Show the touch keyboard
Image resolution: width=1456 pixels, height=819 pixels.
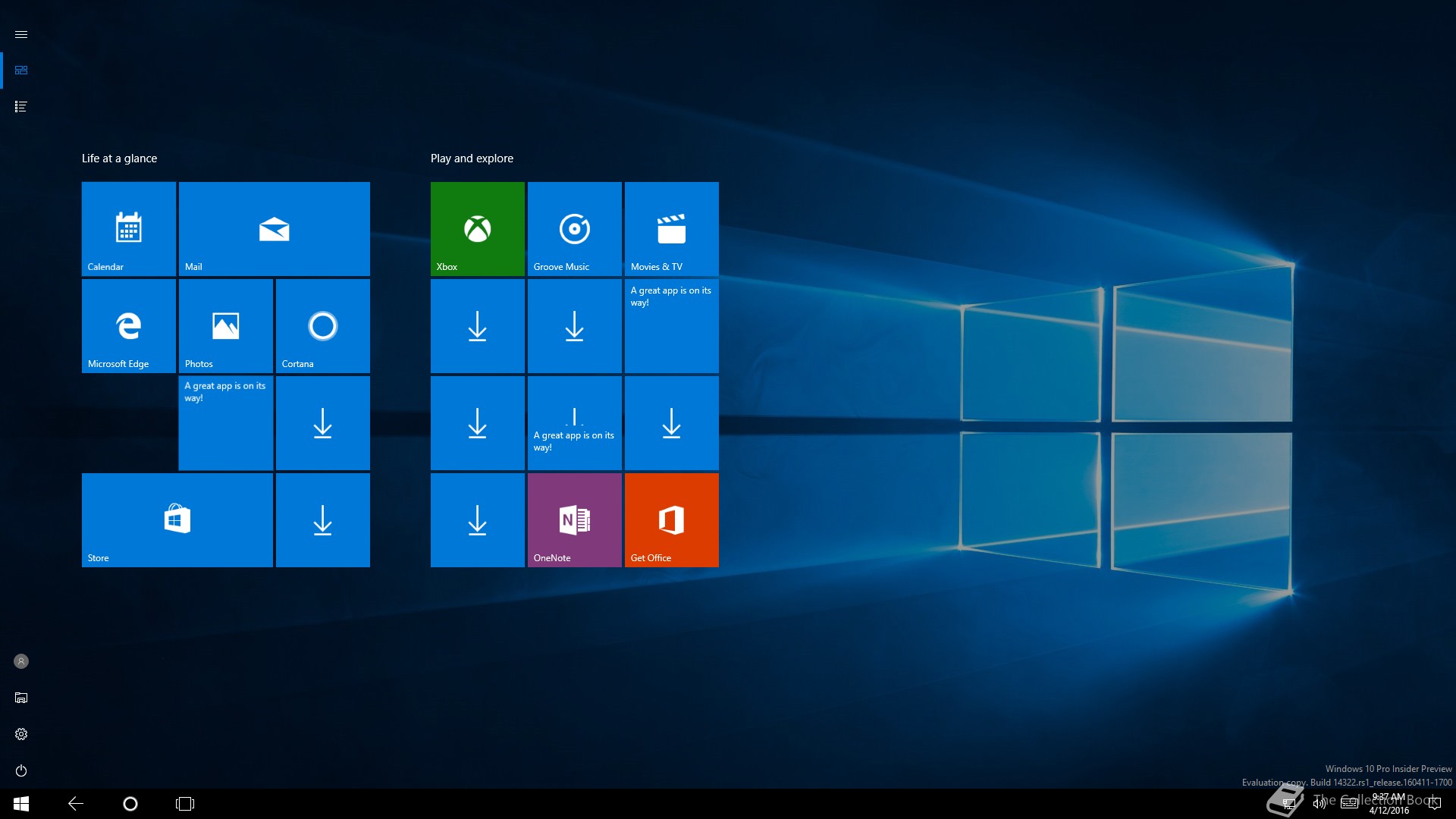tap(1349, 804)
